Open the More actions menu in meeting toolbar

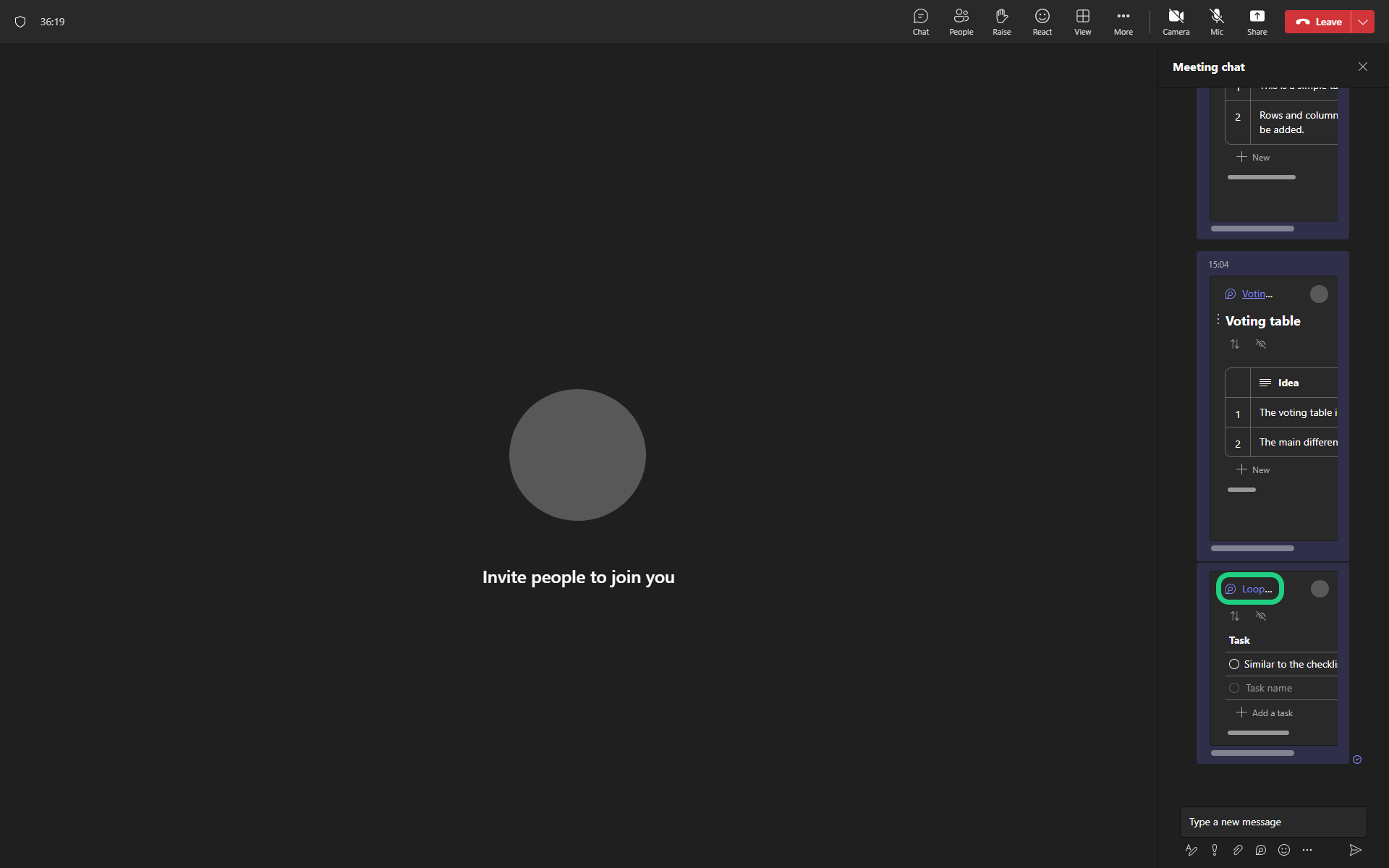coord(1123,22)
